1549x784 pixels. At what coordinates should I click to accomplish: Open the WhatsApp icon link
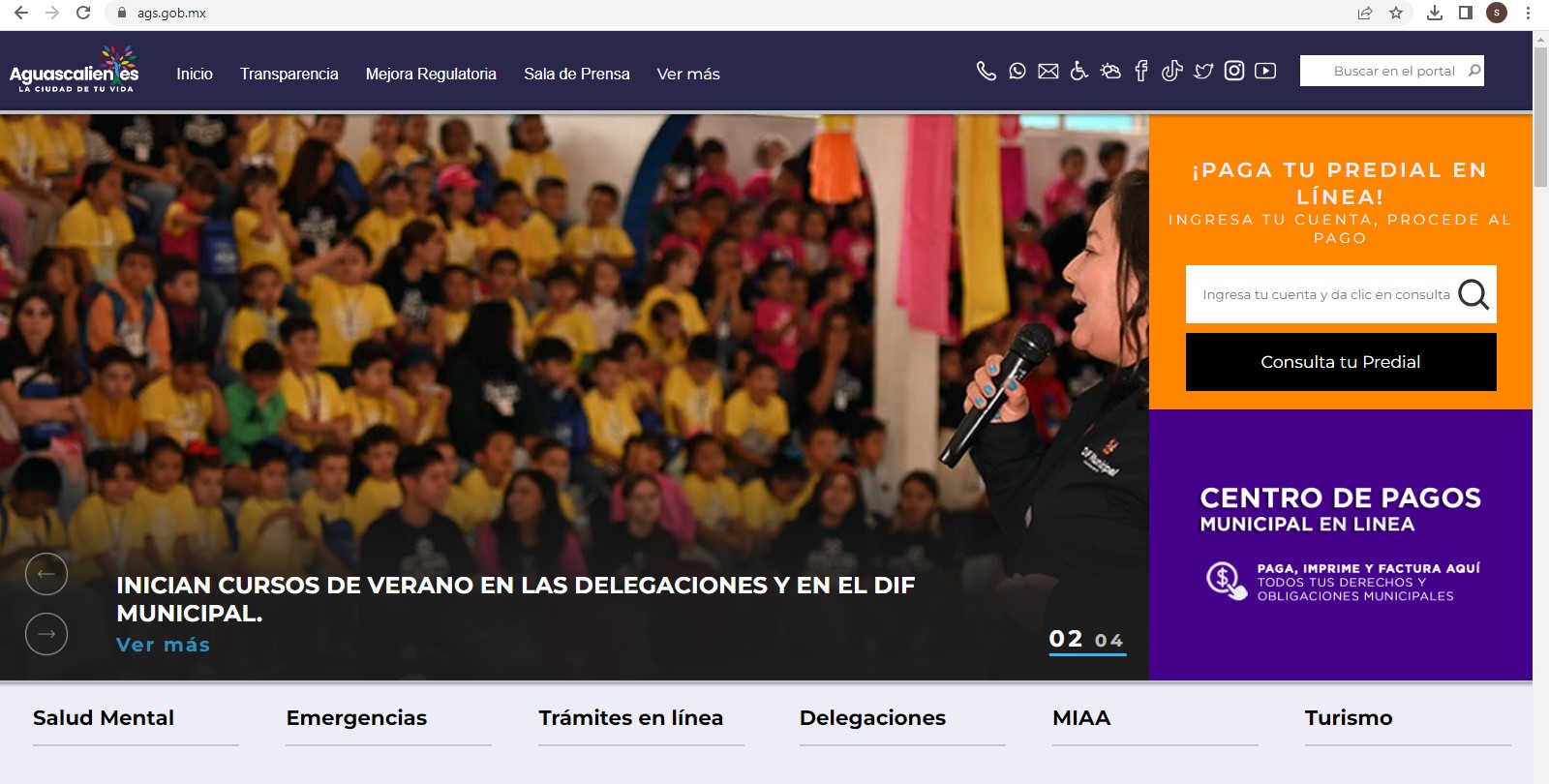click(x=1017, y=71)
